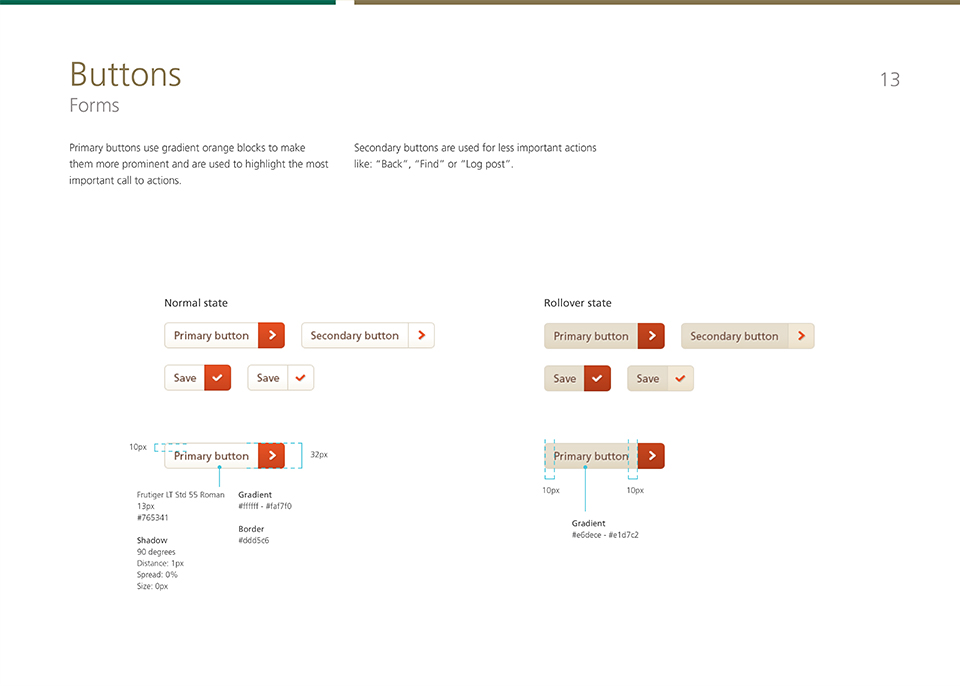Screen dimensions: 960x686
Task: Click the orange arrow icon on the Normal state Primary button
Action: pos(272,336)
